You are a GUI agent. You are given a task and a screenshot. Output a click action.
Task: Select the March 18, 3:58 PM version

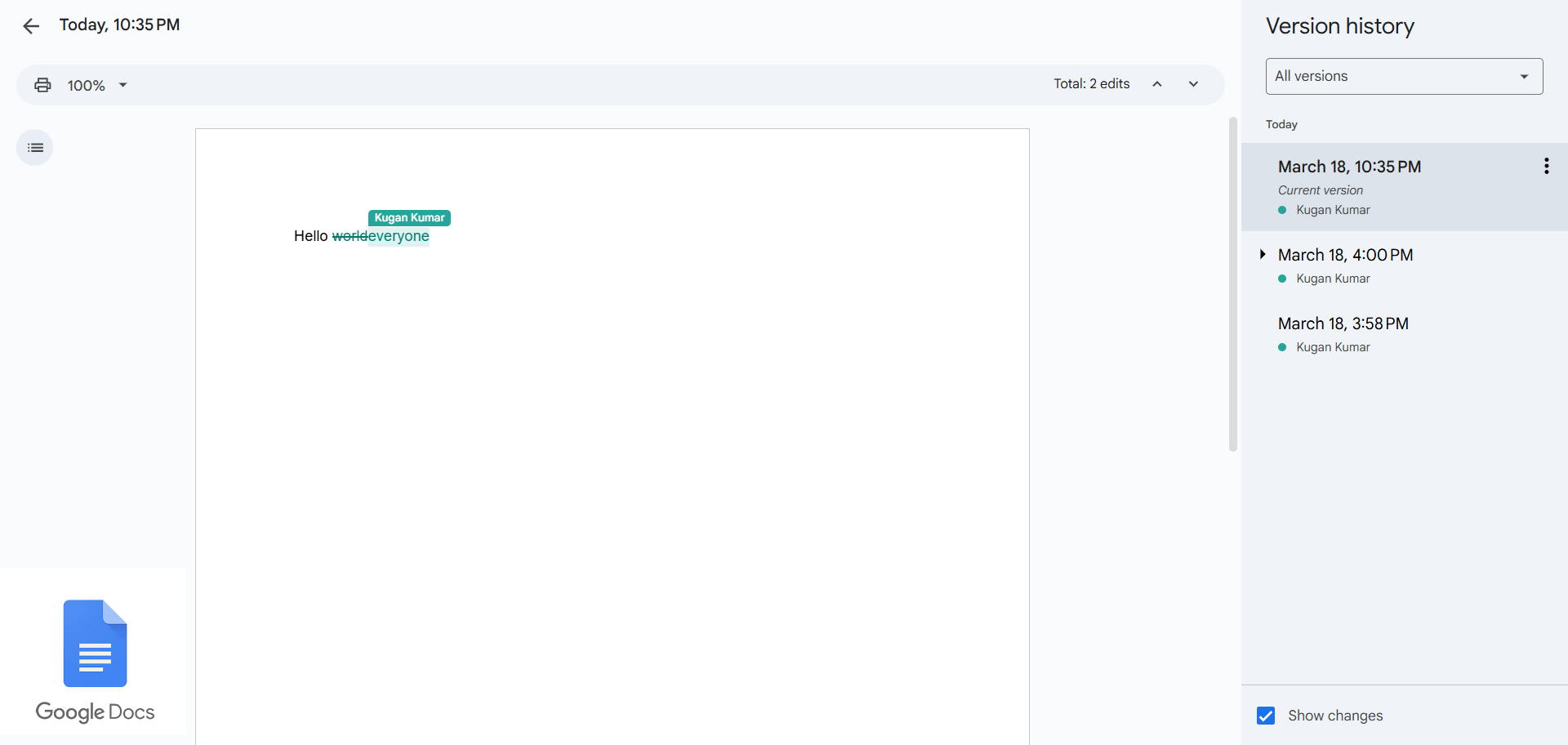coord(1343,323)
